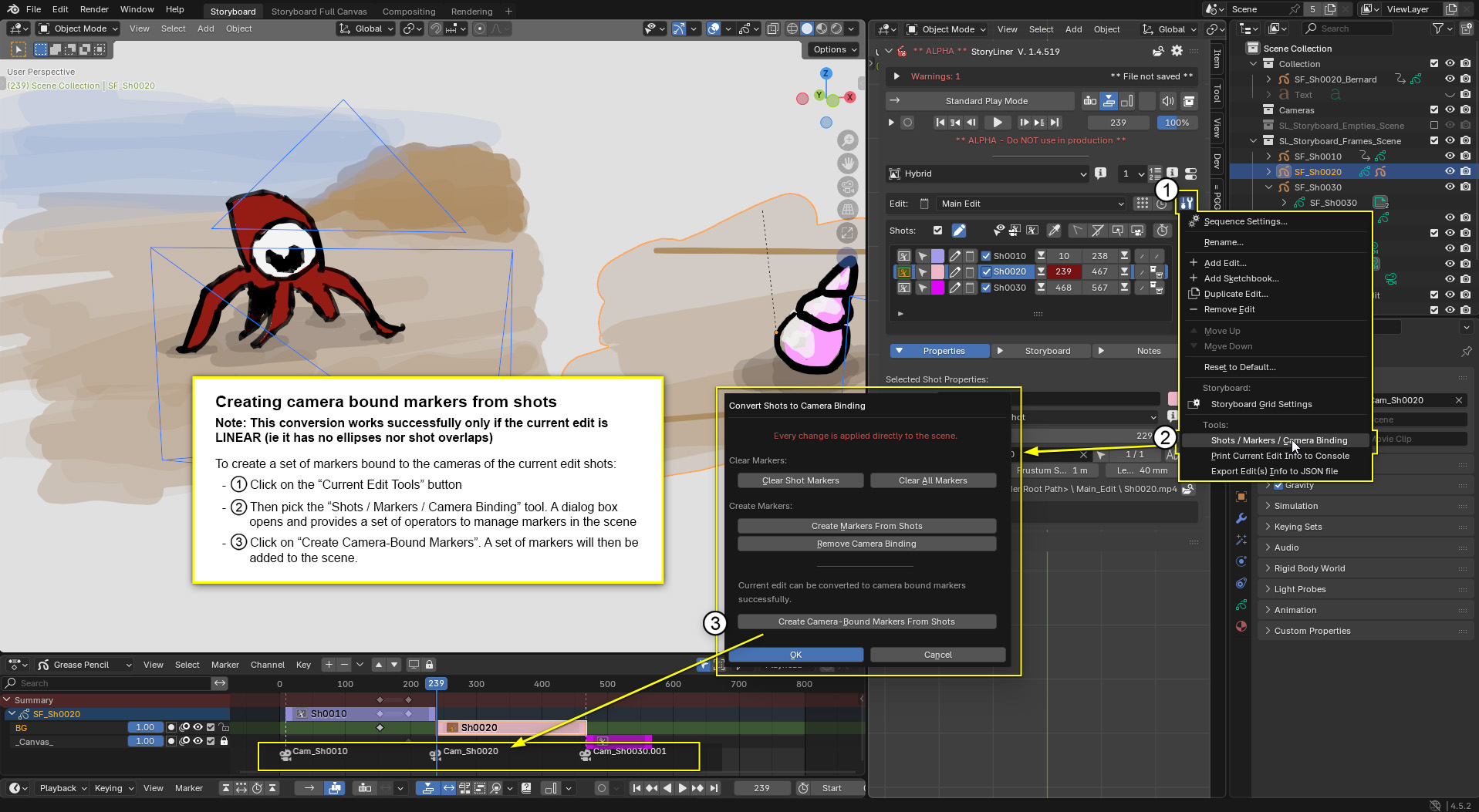Select Shots / Markers / Camera Binding
Screen dimensions: 1479x812
(x=1278, y=440)
